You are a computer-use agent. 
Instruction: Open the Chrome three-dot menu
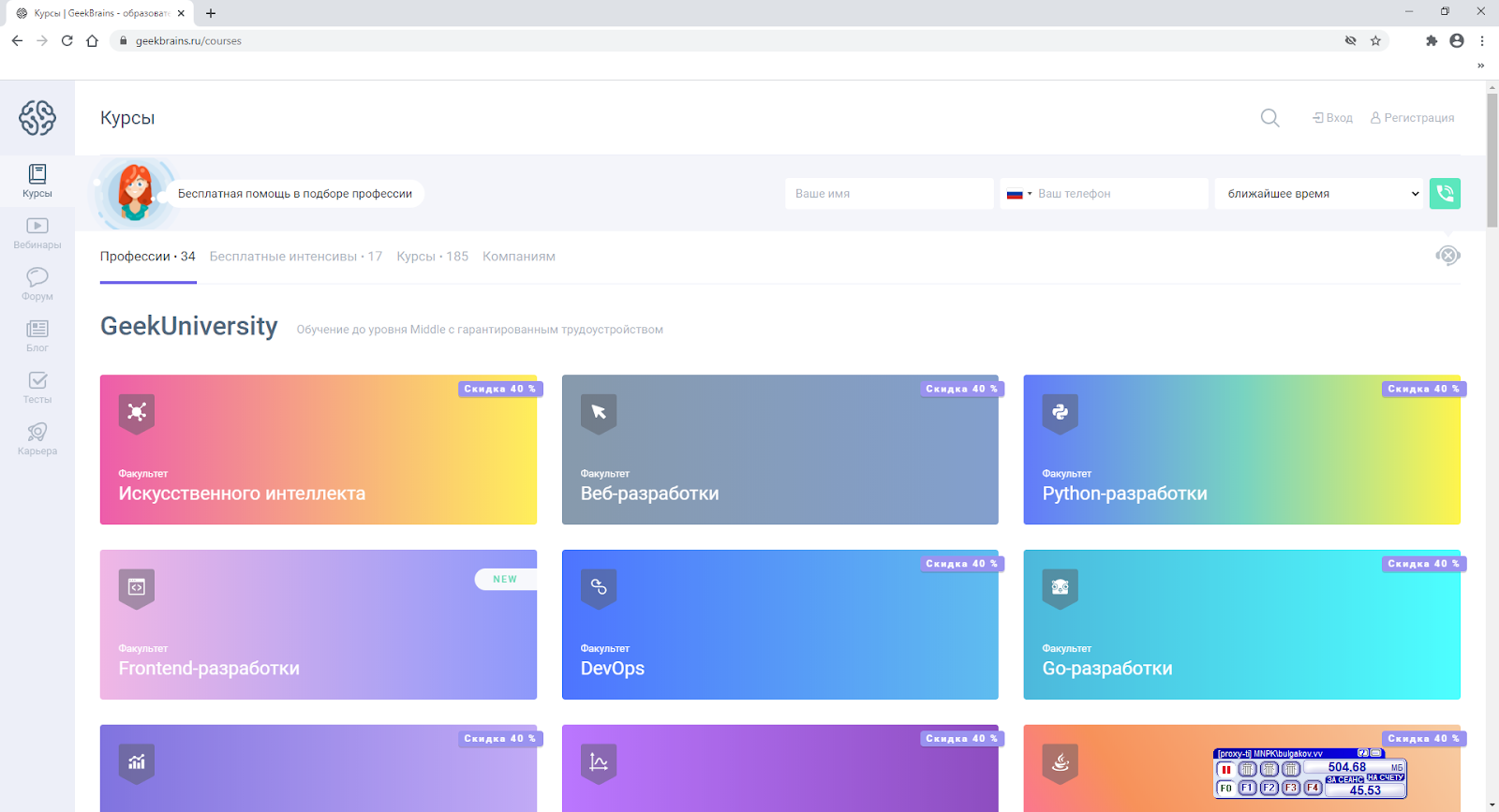1482,40
